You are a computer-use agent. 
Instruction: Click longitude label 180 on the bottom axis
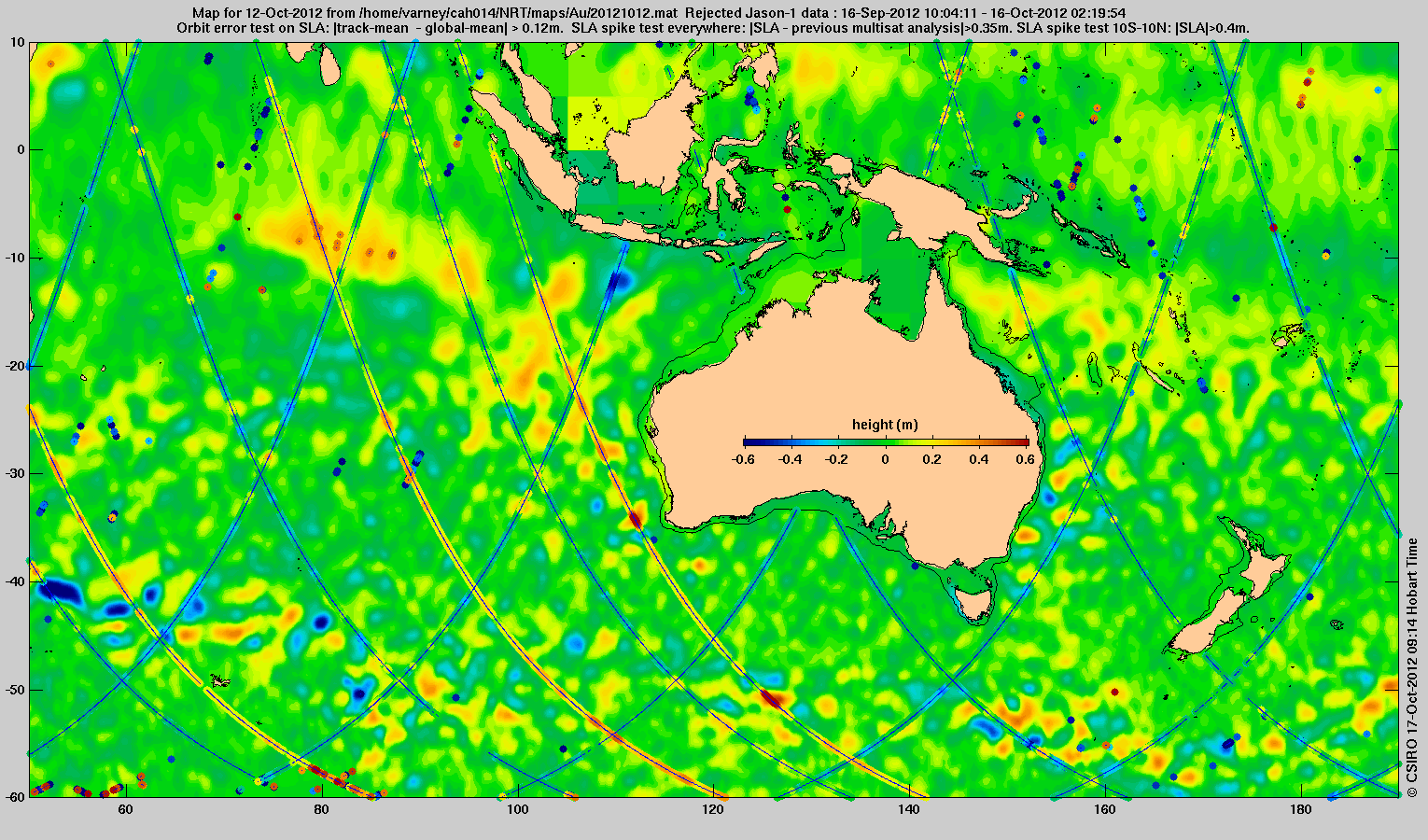[1301, 810]
